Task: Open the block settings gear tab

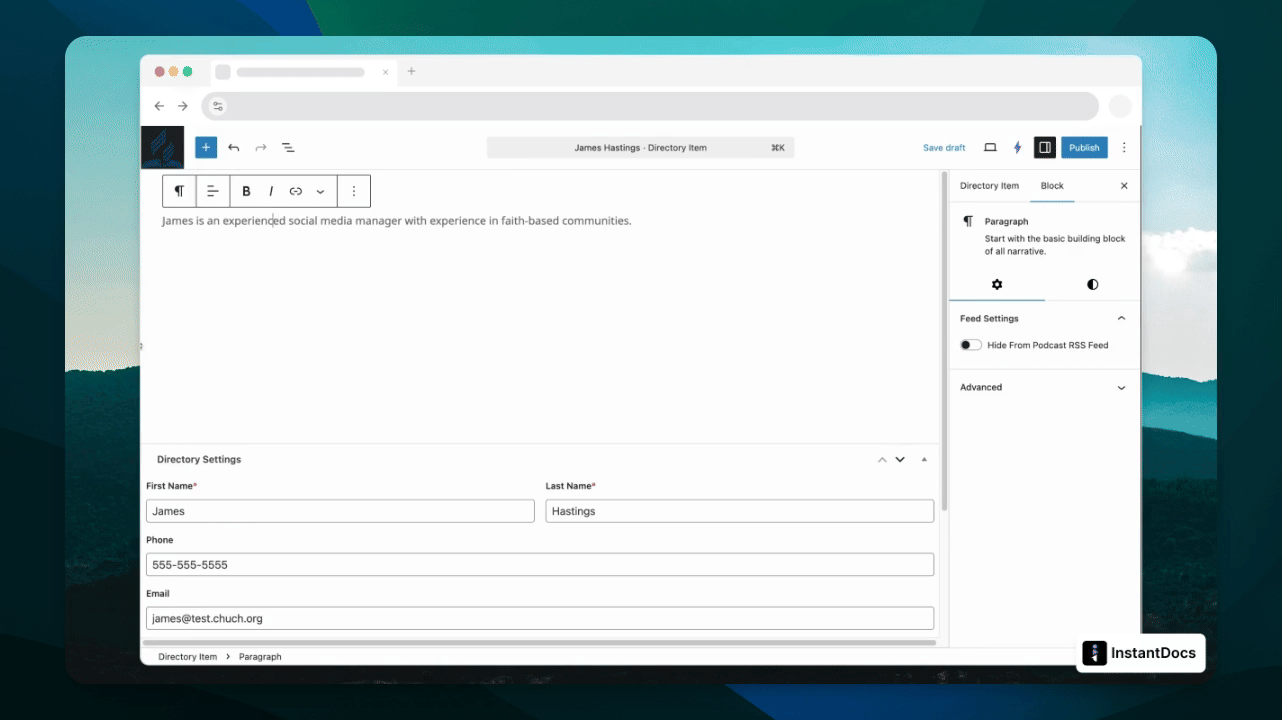Action: 997,285
